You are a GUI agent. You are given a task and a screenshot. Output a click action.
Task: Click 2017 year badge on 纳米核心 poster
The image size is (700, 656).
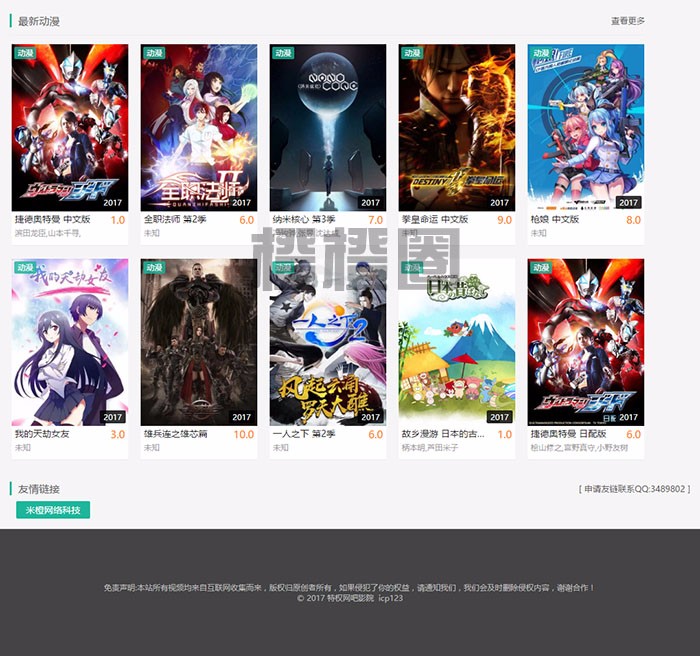tap(371, 202)
